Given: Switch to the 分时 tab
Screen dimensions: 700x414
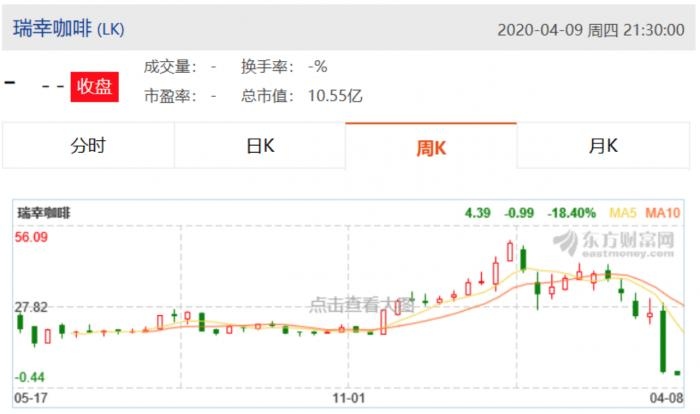Looking at the screenshot, I should 88,146.
